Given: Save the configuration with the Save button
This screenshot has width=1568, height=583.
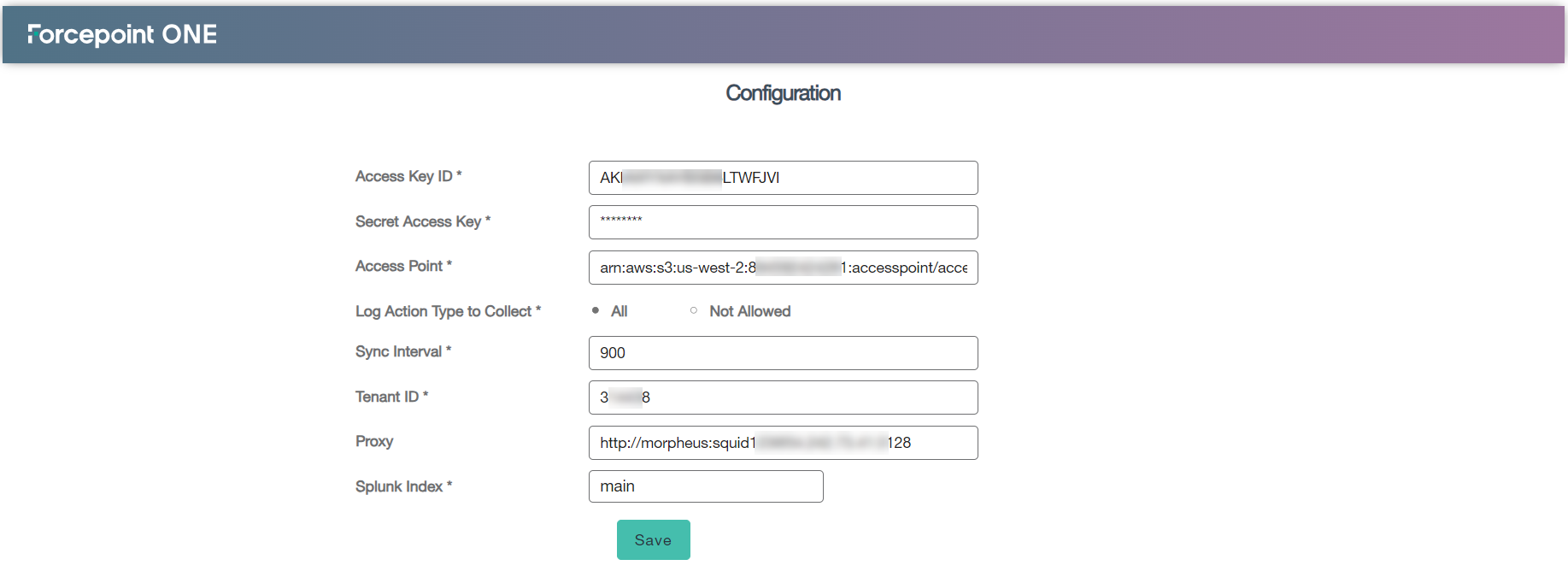Looking at the screenshot, I should point(653,540).
